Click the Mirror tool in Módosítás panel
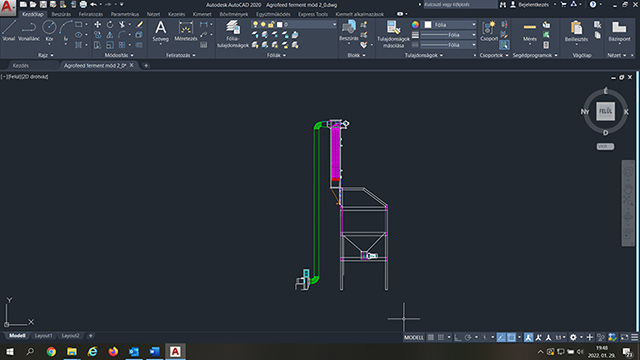The height and width of the screenshot is (360, 640). point(110,35)
